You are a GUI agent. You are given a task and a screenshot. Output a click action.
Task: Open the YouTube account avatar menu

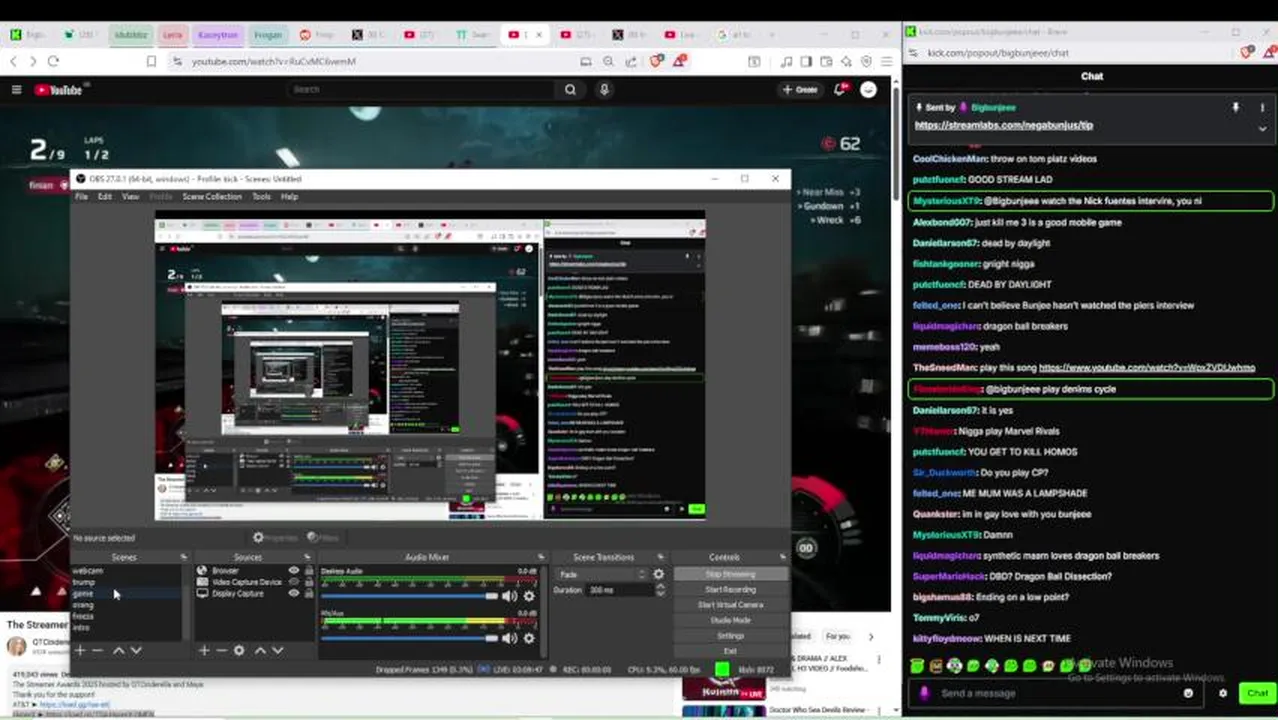click(868, 89)
